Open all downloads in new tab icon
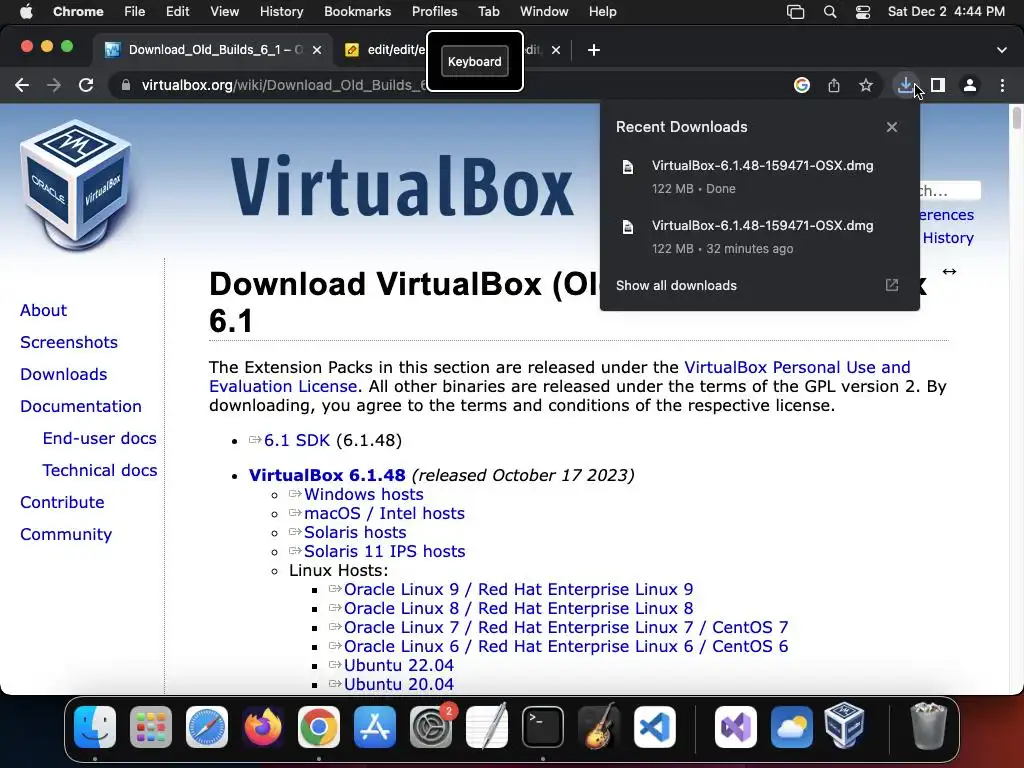Image resolution: width=1024 pixels, height=768 pixels. [x=891, y=285]
